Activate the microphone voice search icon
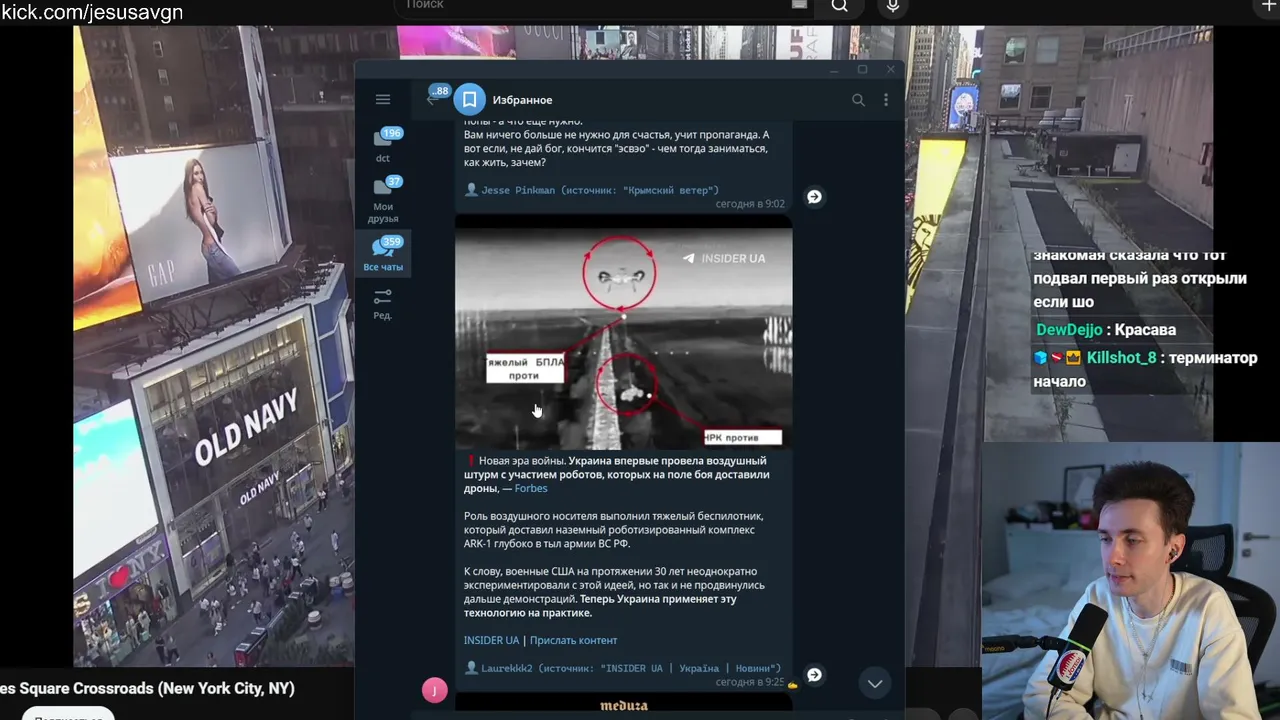The image size is (1280, 720). (893, 6)
